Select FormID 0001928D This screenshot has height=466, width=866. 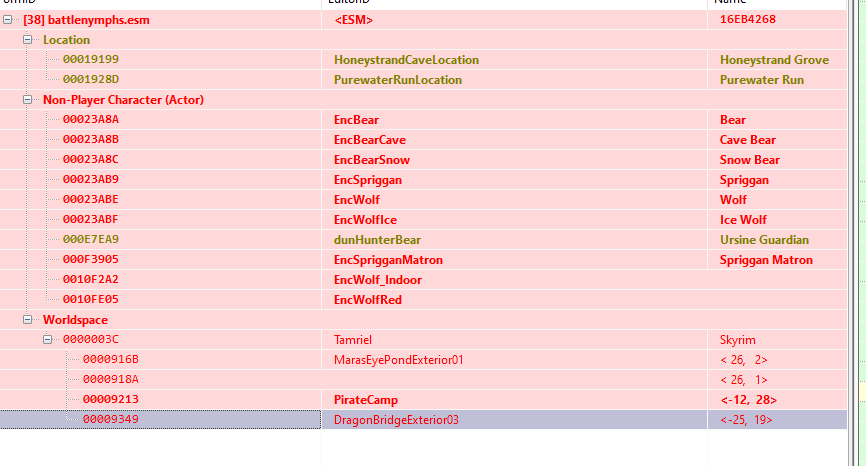coord(91,80)
